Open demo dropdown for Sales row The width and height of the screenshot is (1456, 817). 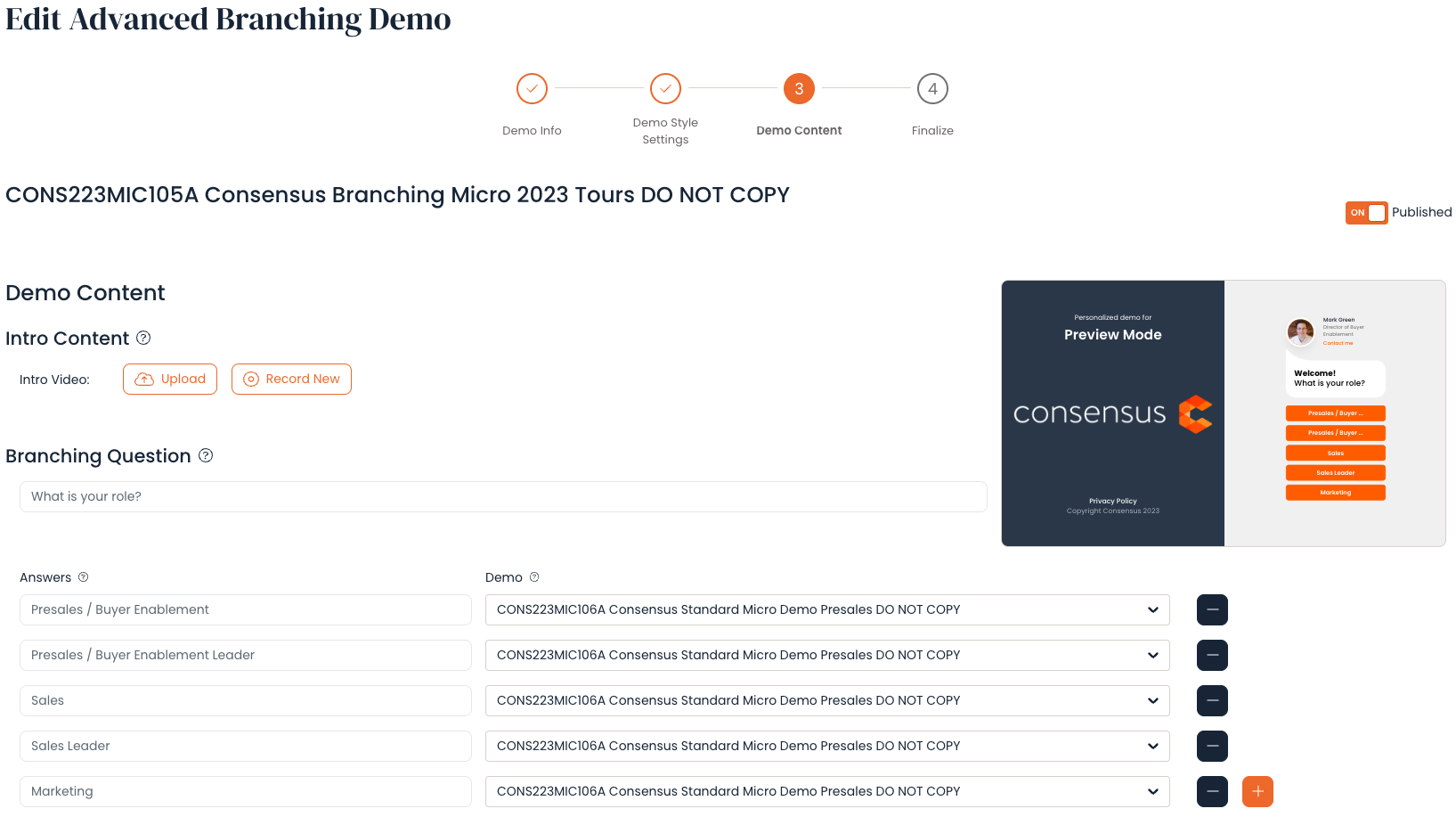click(x=827, y=700)
